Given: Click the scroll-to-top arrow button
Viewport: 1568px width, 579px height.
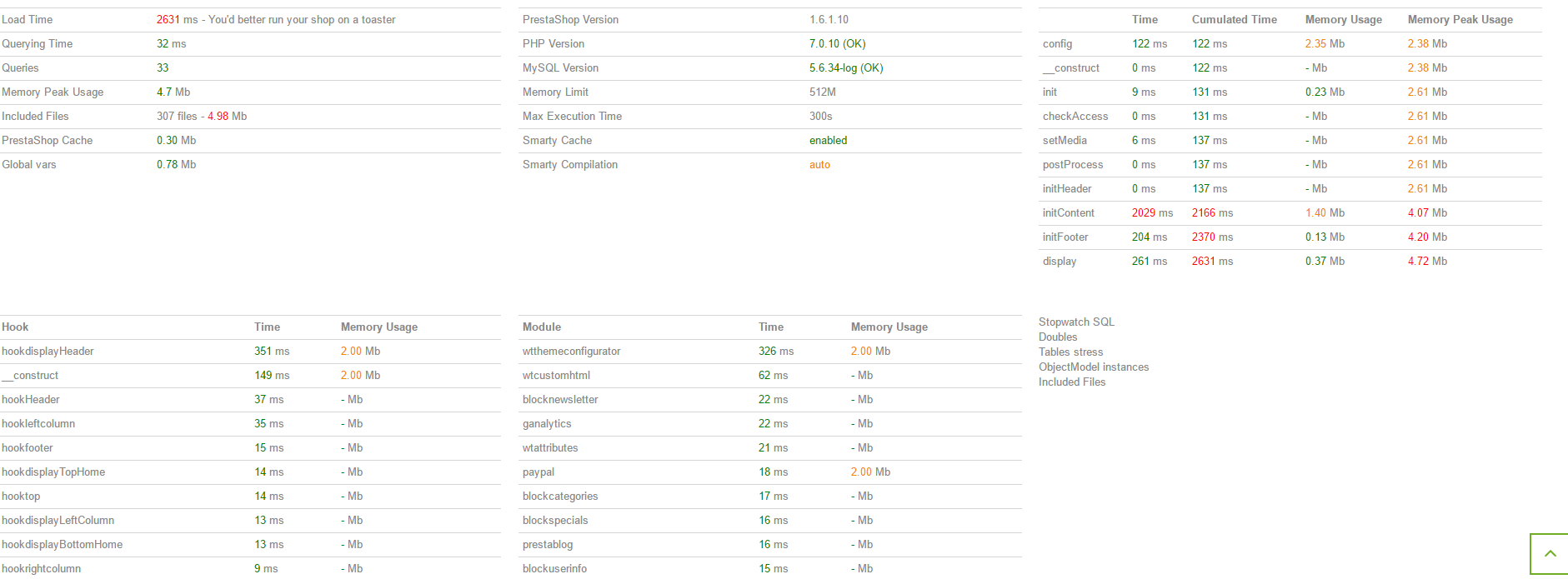Looking at the screenshot, I should click(1550, 554).
